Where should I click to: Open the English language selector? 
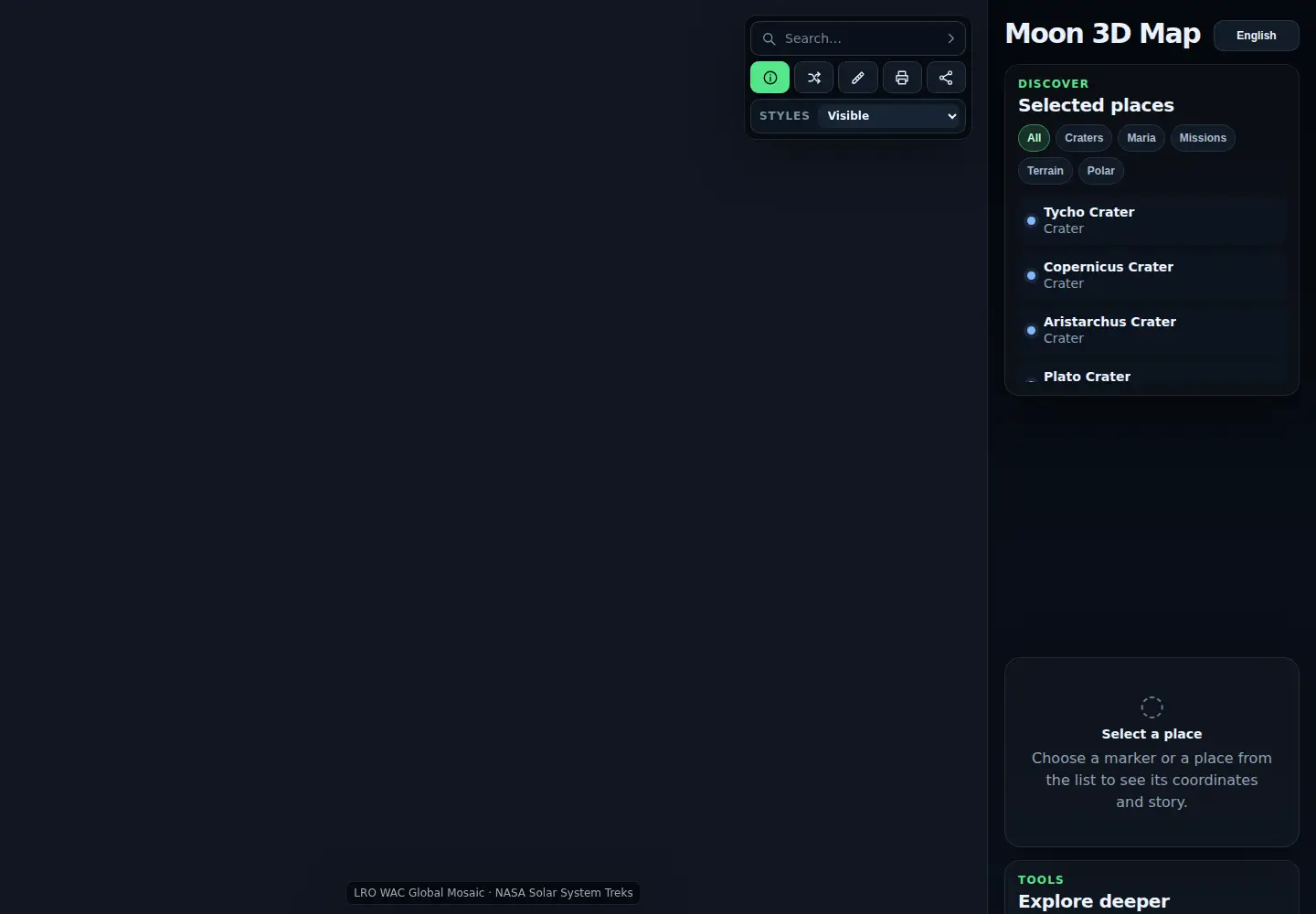click(x=1256, y=36)
